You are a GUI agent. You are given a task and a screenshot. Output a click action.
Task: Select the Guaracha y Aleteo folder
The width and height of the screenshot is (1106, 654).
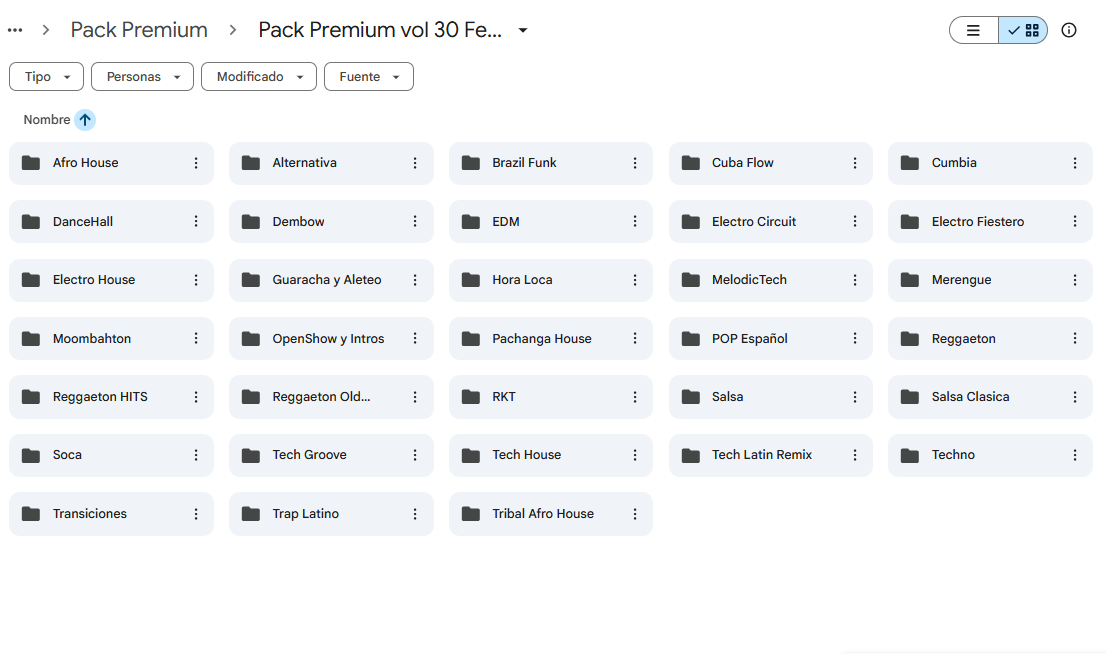click(327, 280)
